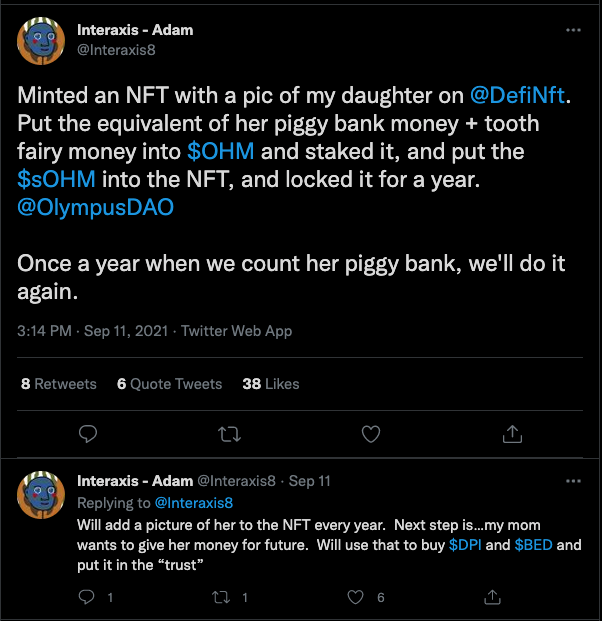Image resolution: width=602 pixels, height=621 pixels.
Task: Open more options on the reply tweet
Action: pos(573,481)
